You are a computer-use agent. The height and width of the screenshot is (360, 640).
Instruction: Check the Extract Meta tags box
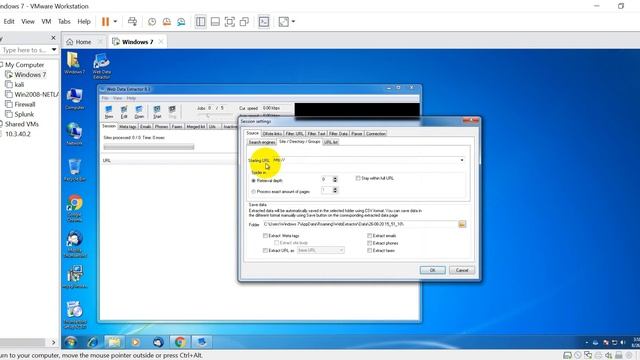[265, 236]
